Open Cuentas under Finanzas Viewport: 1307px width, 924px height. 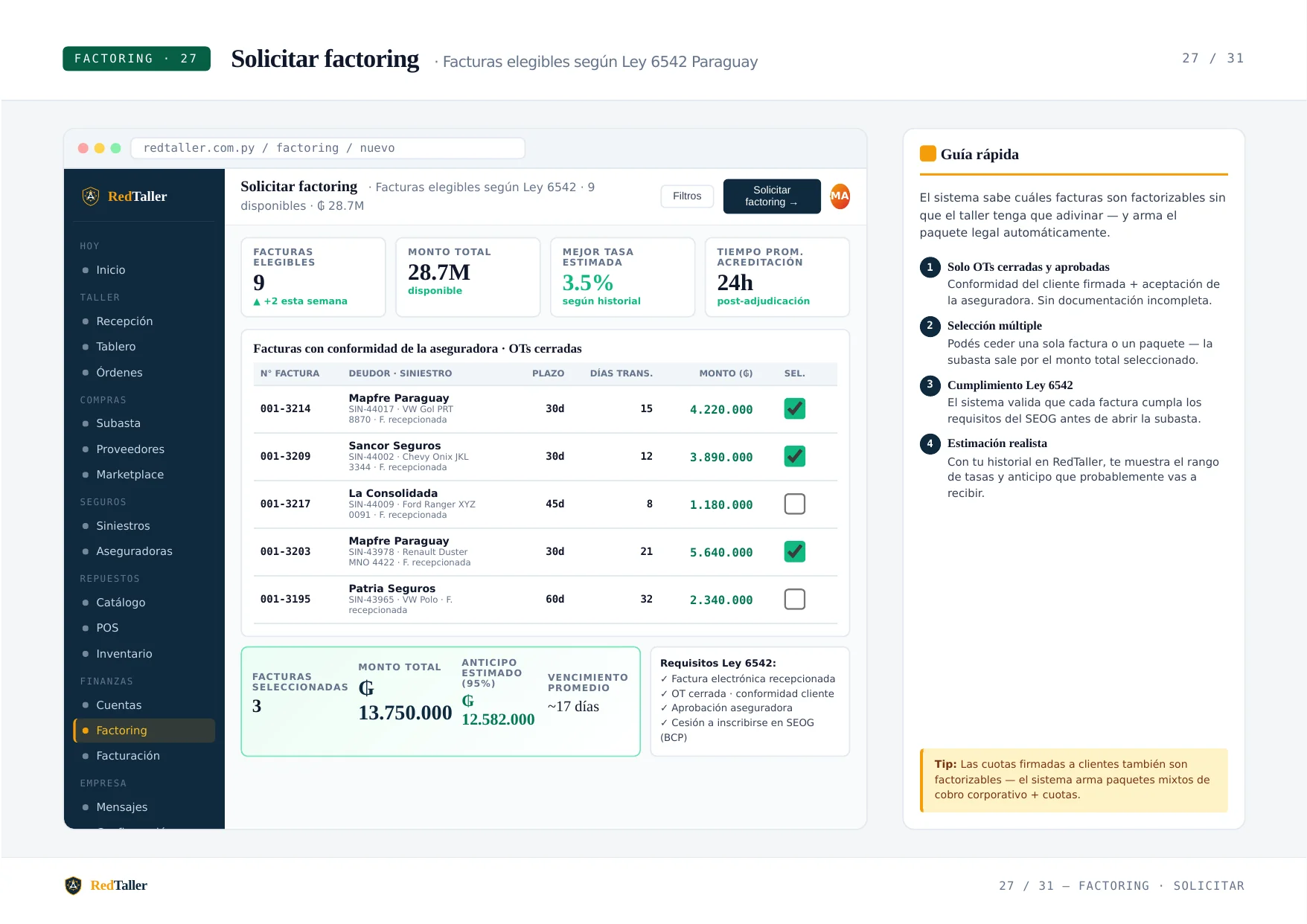(144, 705)
